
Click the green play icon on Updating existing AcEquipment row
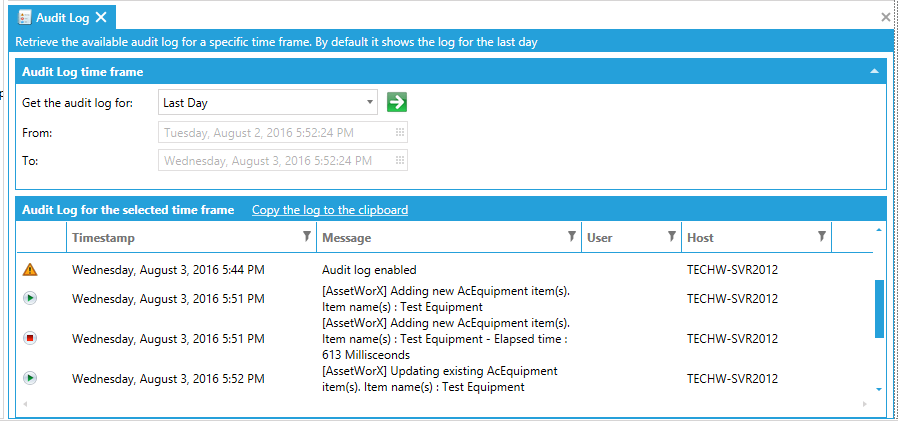(x=30, y=378)
